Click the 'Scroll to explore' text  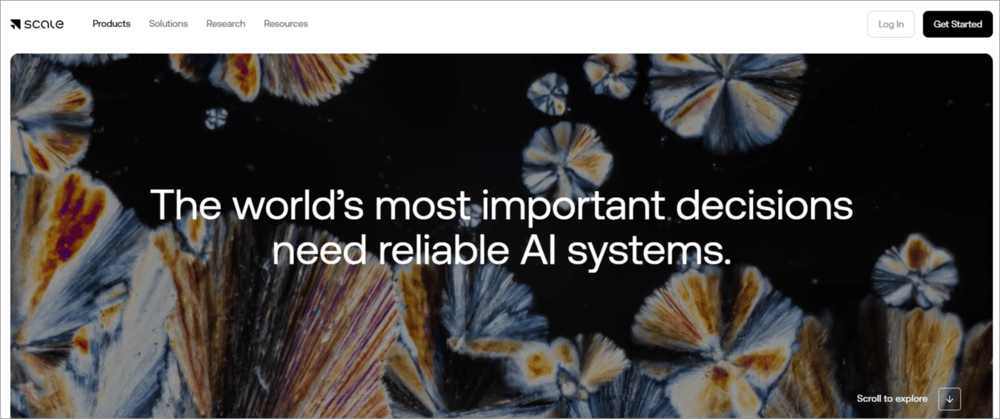(892, 399)
